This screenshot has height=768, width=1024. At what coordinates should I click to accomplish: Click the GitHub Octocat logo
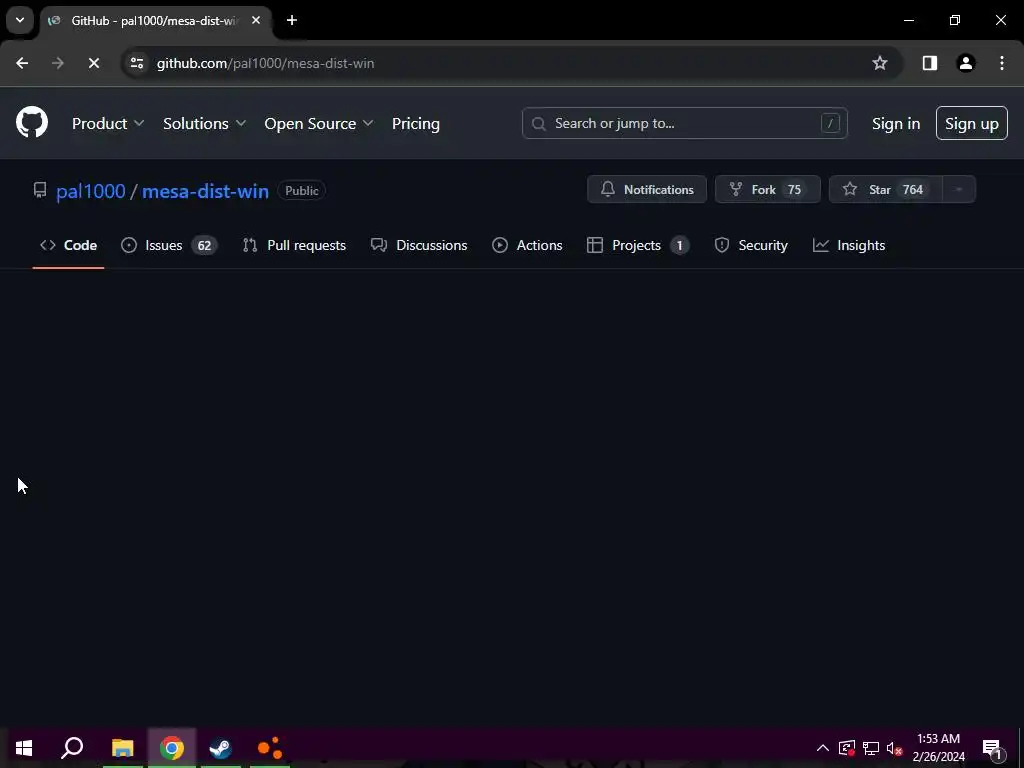pos(32,123)
